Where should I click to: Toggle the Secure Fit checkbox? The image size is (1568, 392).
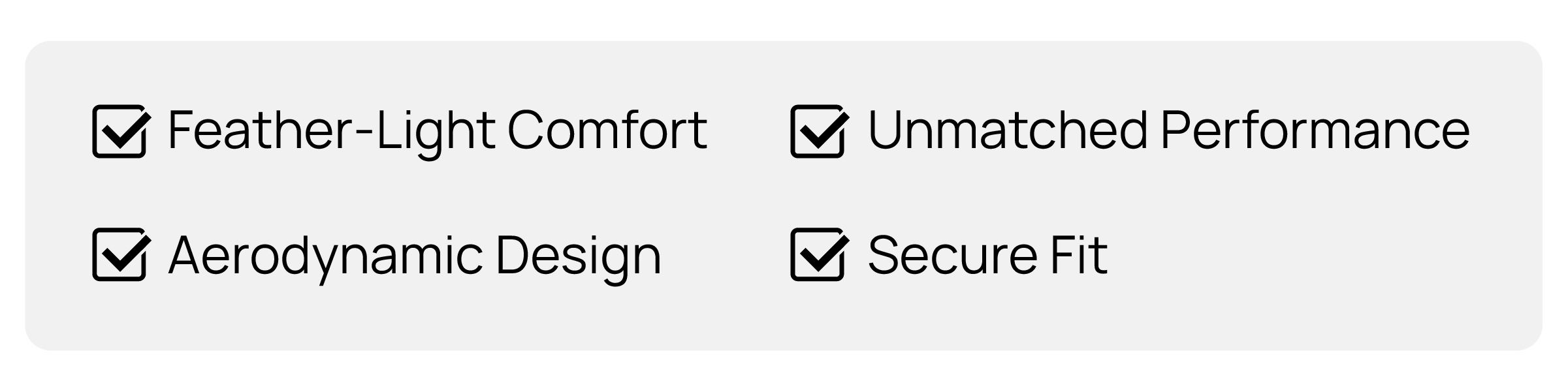(x=818, y=254)
